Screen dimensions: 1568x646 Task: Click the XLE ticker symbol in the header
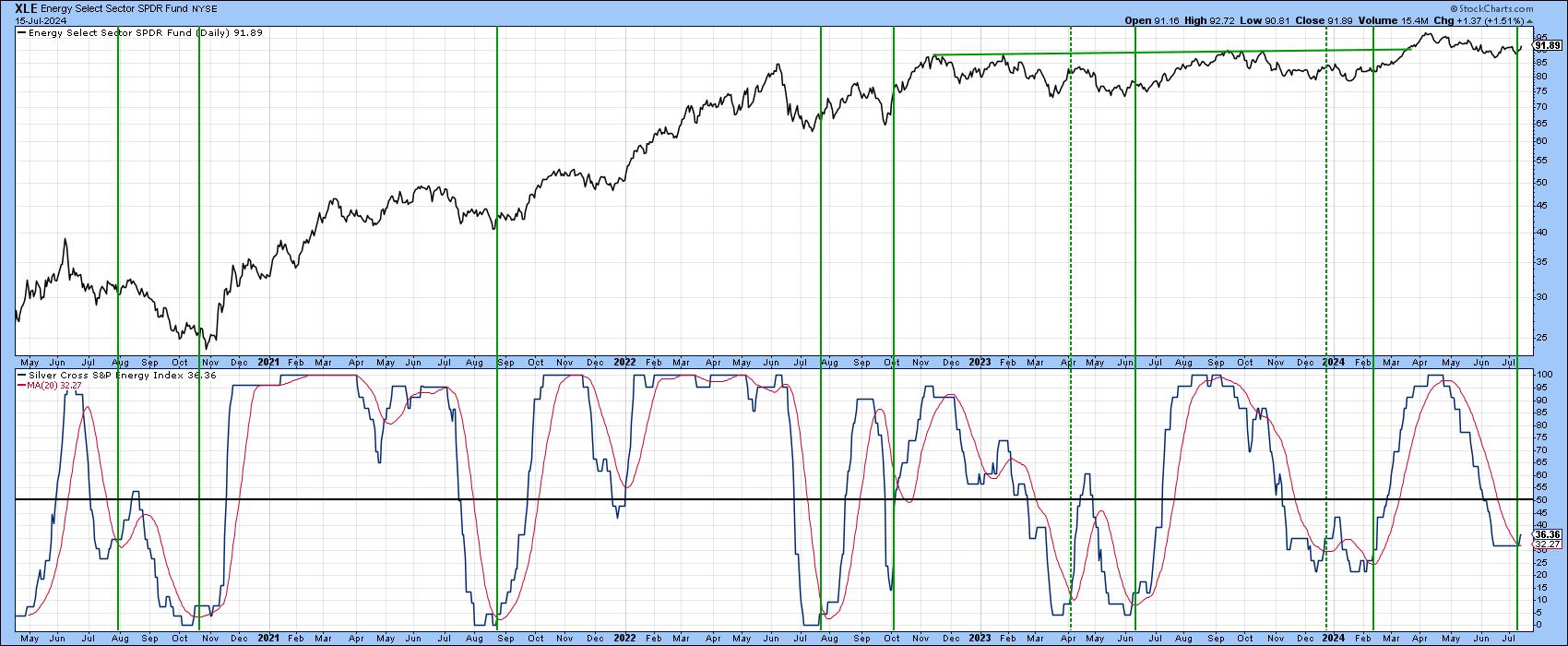click(26, 7)
